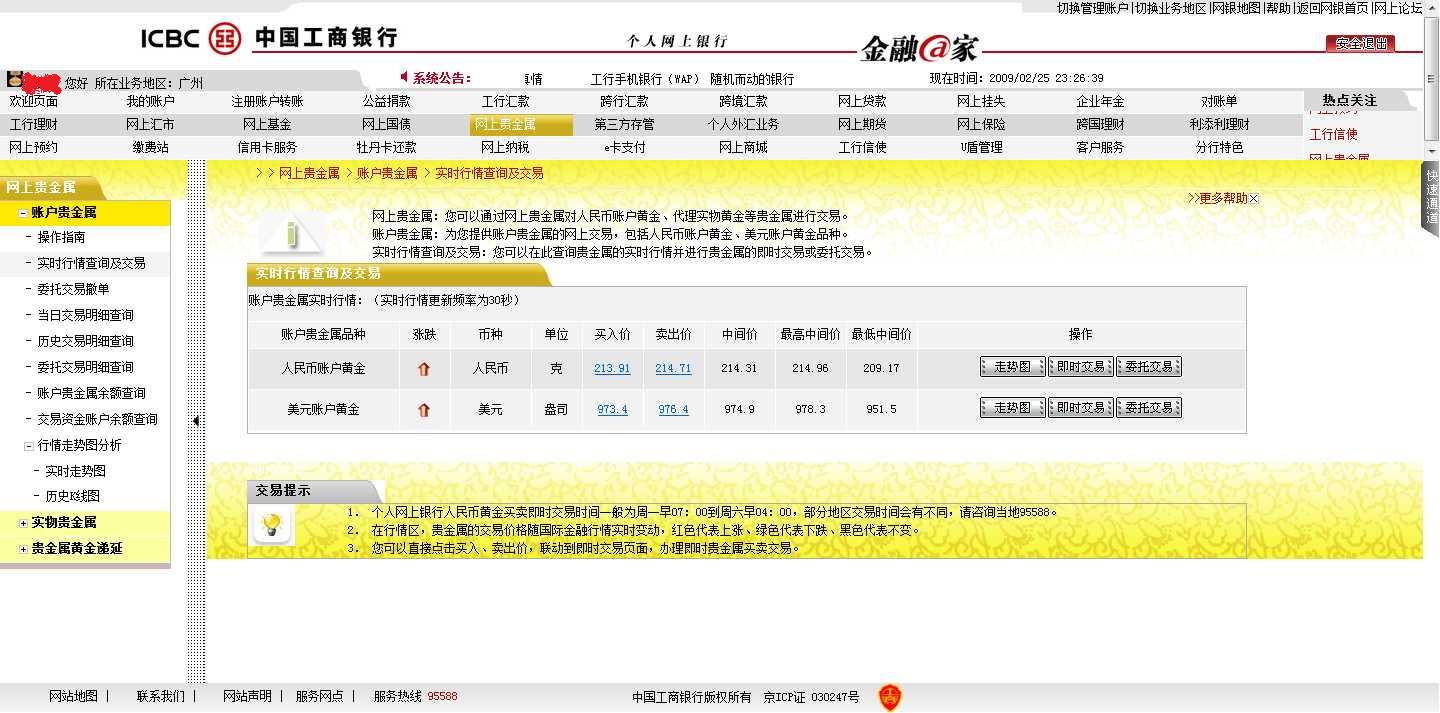Click the buy price 973.4 link
This screenshot has width=1440, height=713.
pyautogui.click(x=612, y=410)
